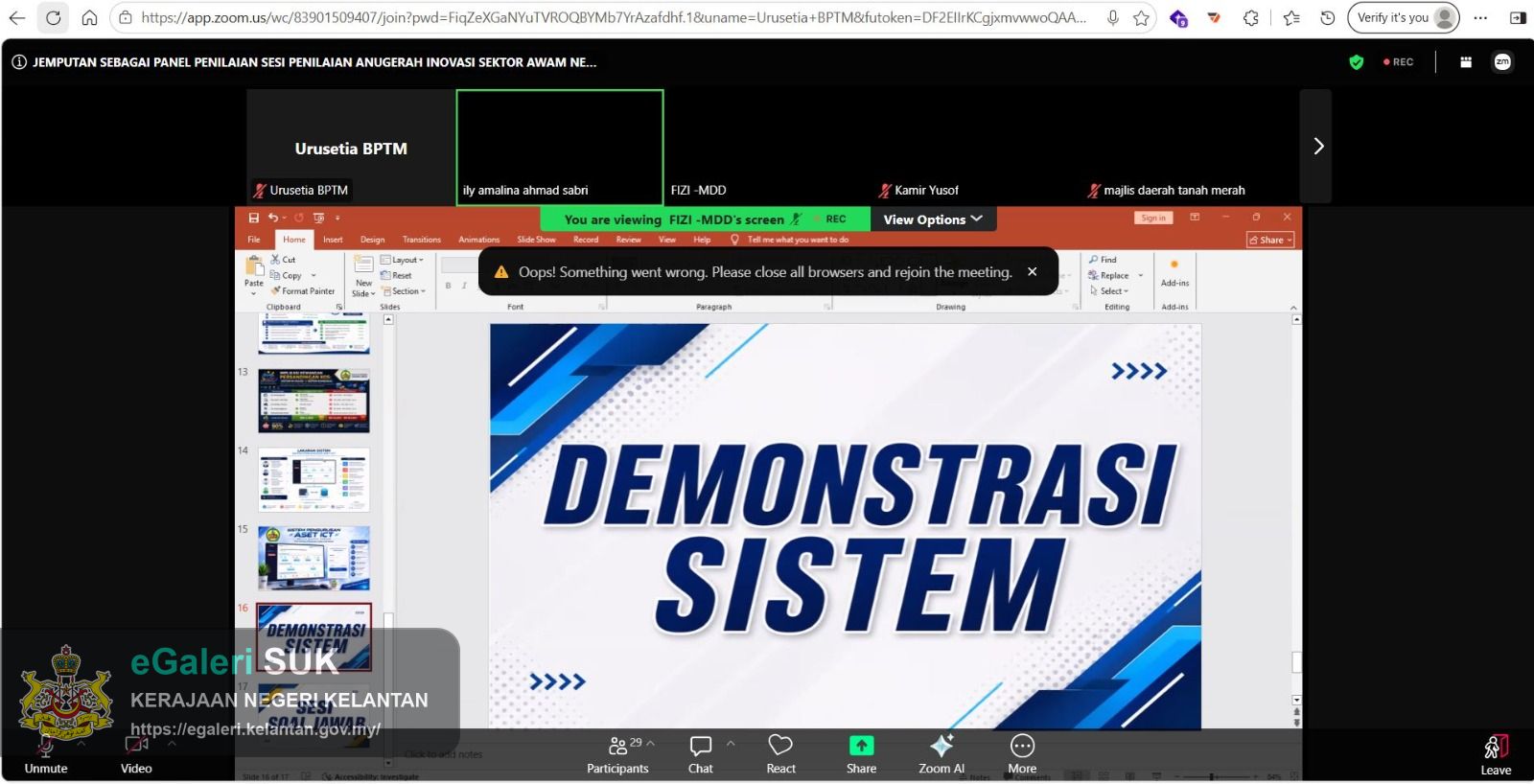The image size is (1534, 784).
Task: Click the browser address bar URL
Action: click(614, 17)
